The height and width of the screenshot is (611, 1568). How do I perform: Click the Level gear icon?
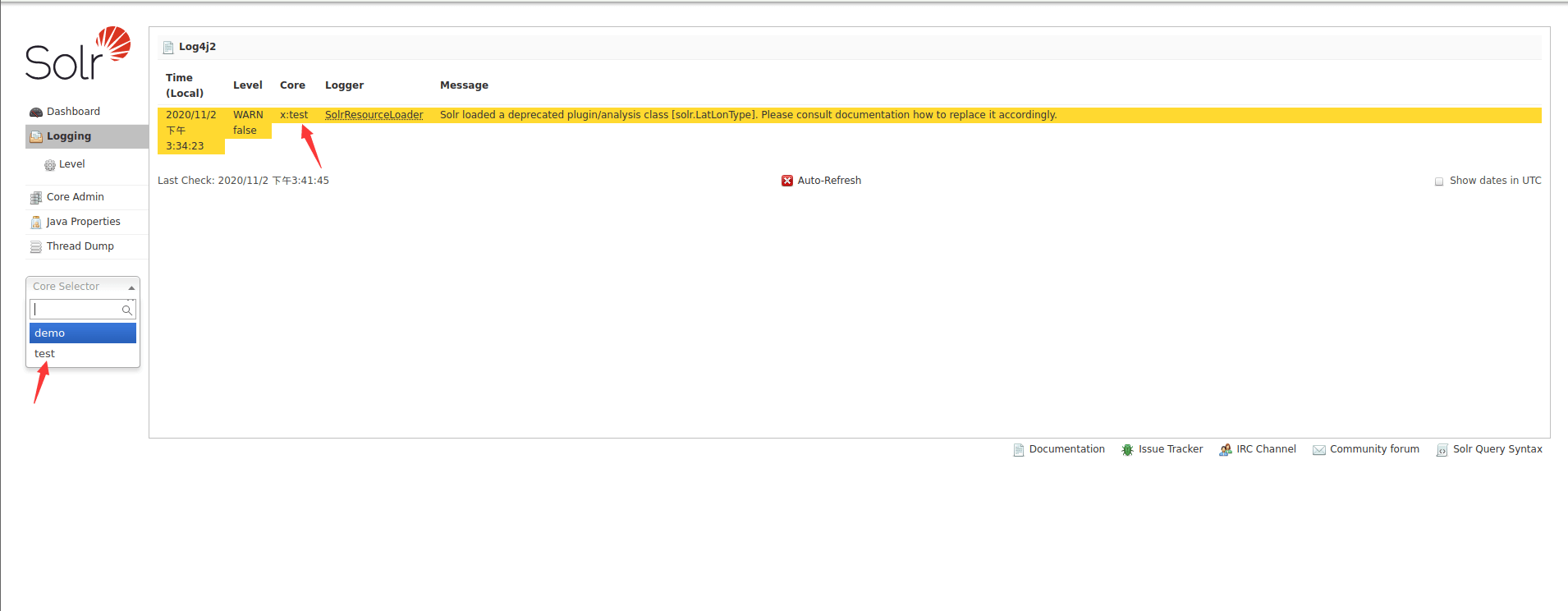pyautogui.click(x=50, y=165)
